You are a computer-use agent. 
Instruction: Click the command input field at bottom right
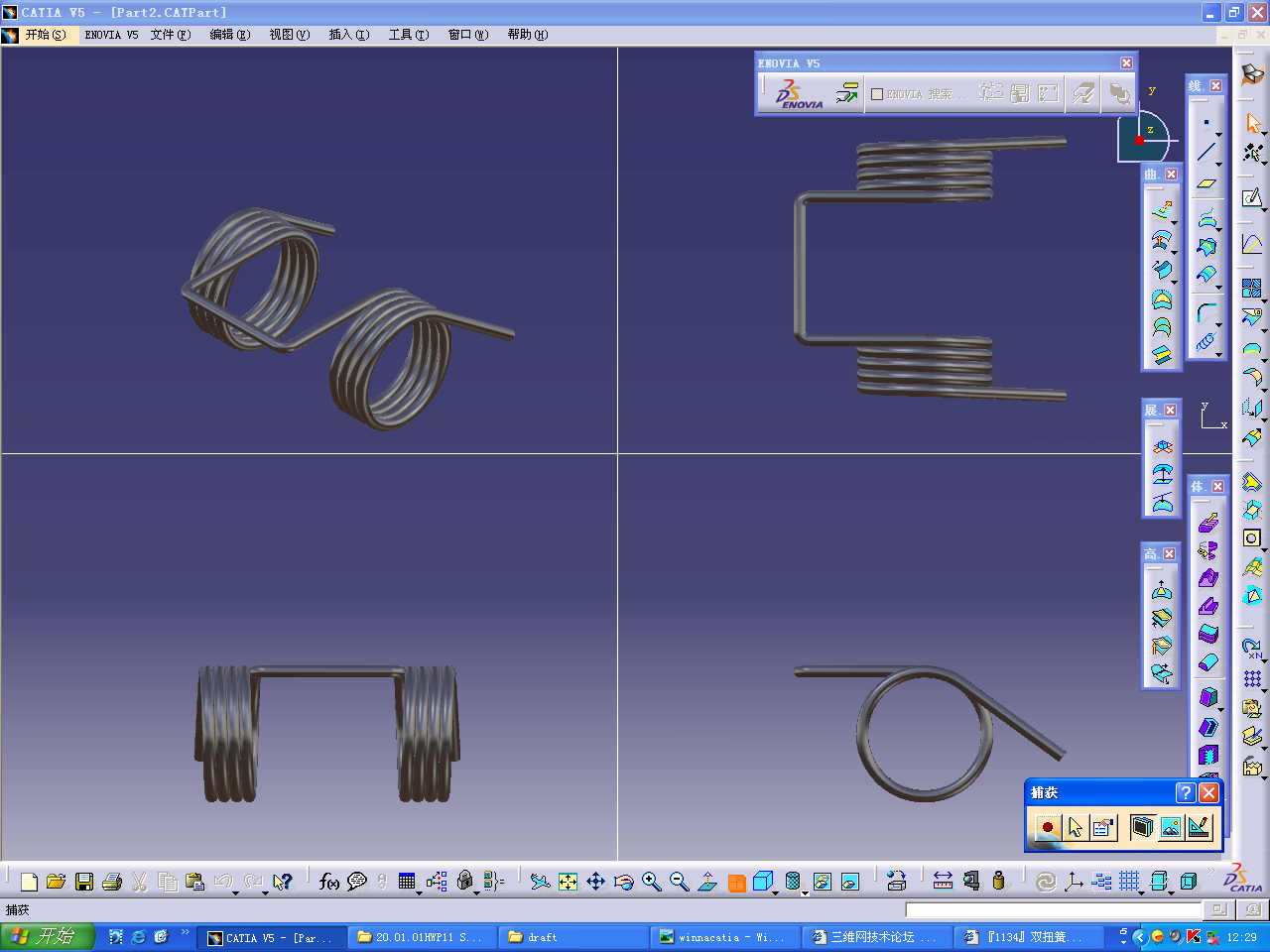click(x=1054, y=910)
